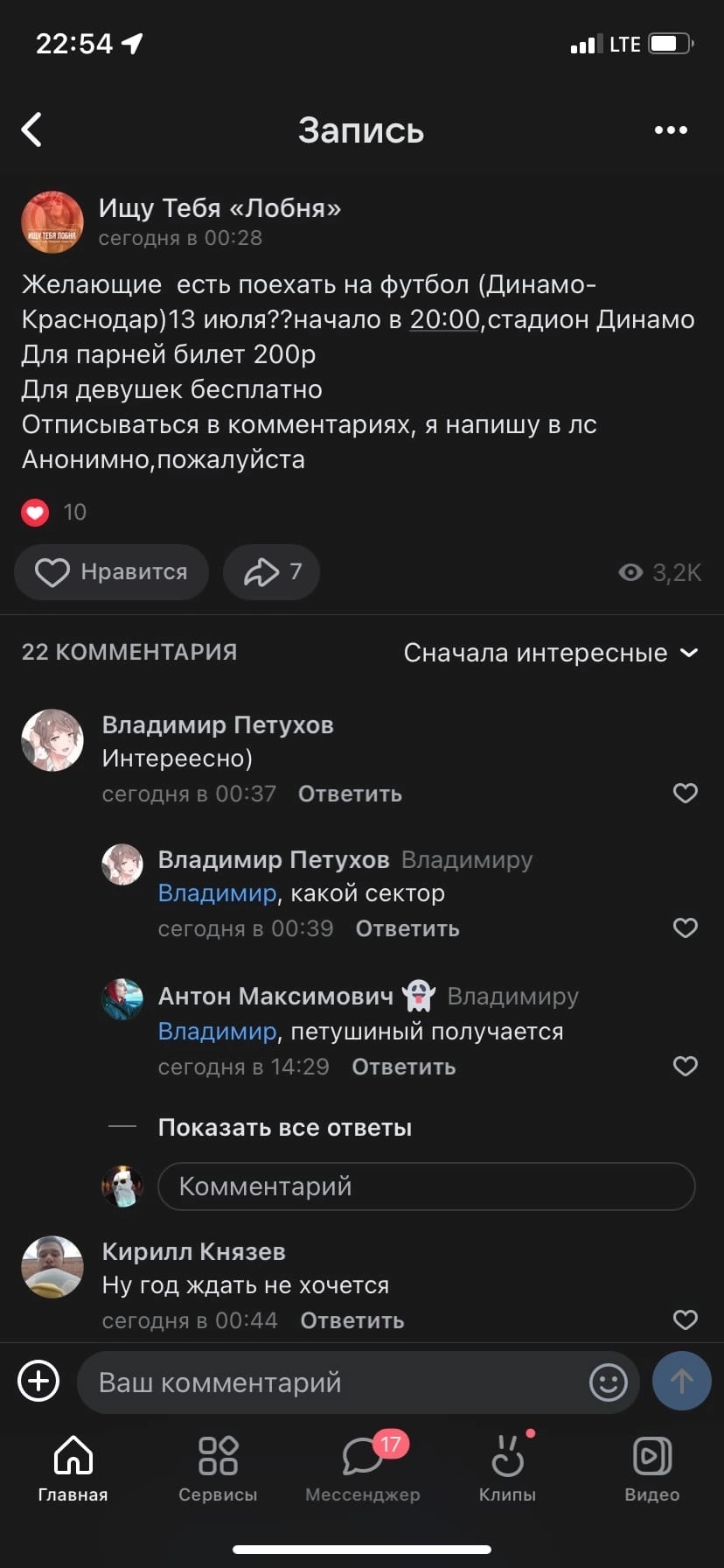Like Кирилл Князев's comment with heart
Screen dimensions: 724x1568
685,1319
